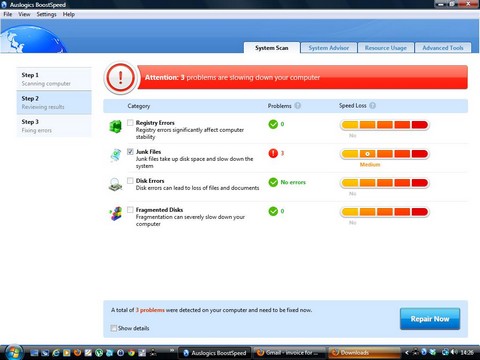Click green checkmark status for Disk Errors
The height and width of the screenshot is (360, 480).
click(x=273, y=182)
